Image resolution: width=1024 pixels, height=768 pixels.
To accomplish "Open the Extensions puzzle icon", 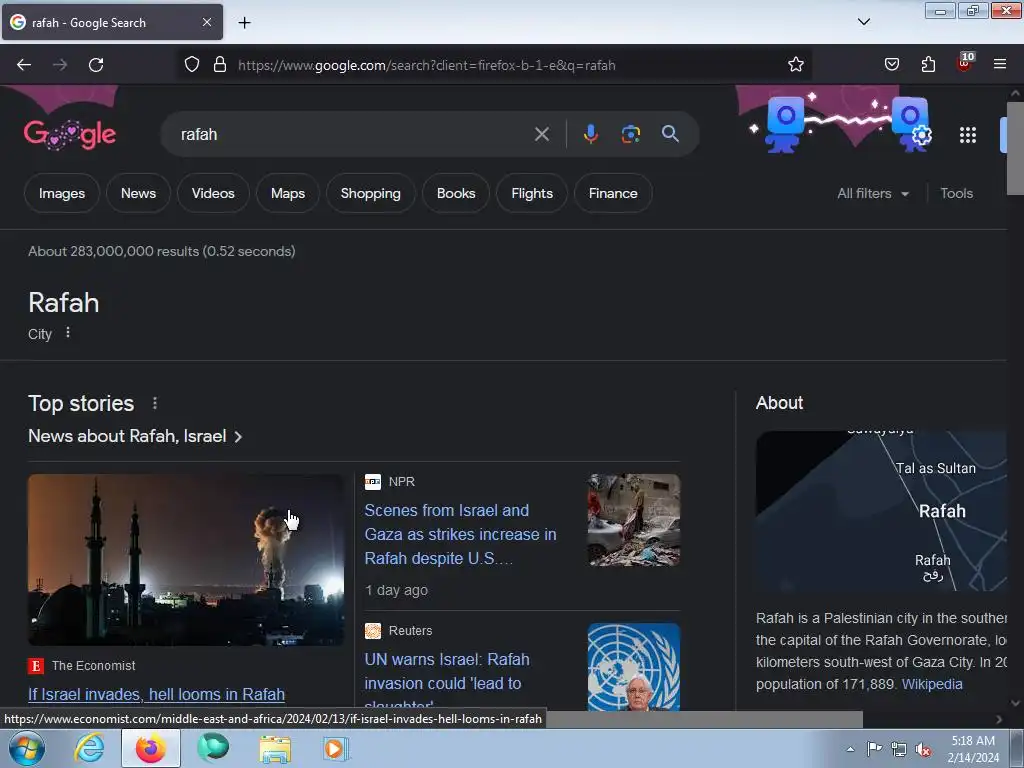I will point(928,64).
